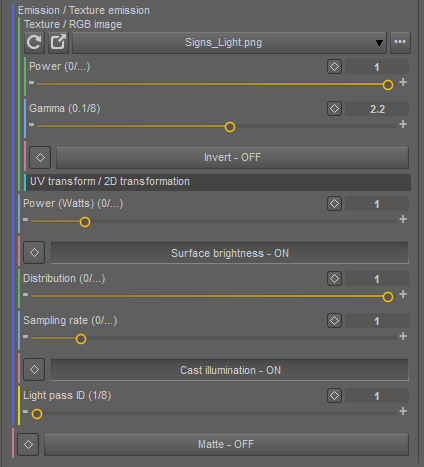This screenshot has width=424, height=467.
Task: Click the diamond node icon next to Gamma
Action: pos(334,109)
